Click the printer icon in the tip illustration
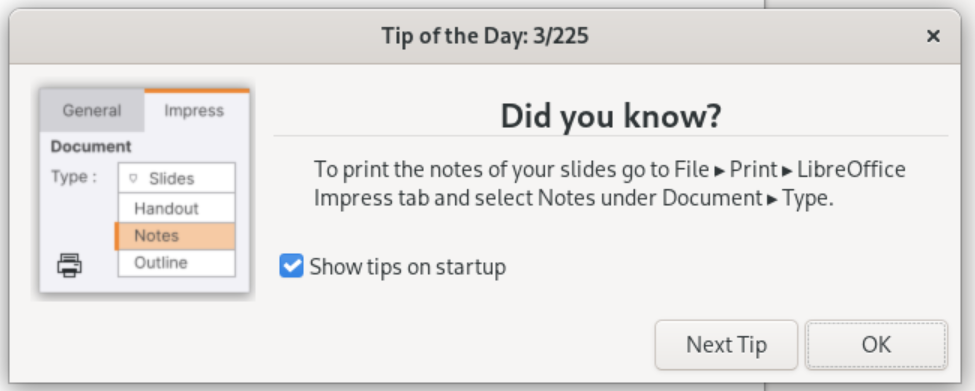 (69, 265)
